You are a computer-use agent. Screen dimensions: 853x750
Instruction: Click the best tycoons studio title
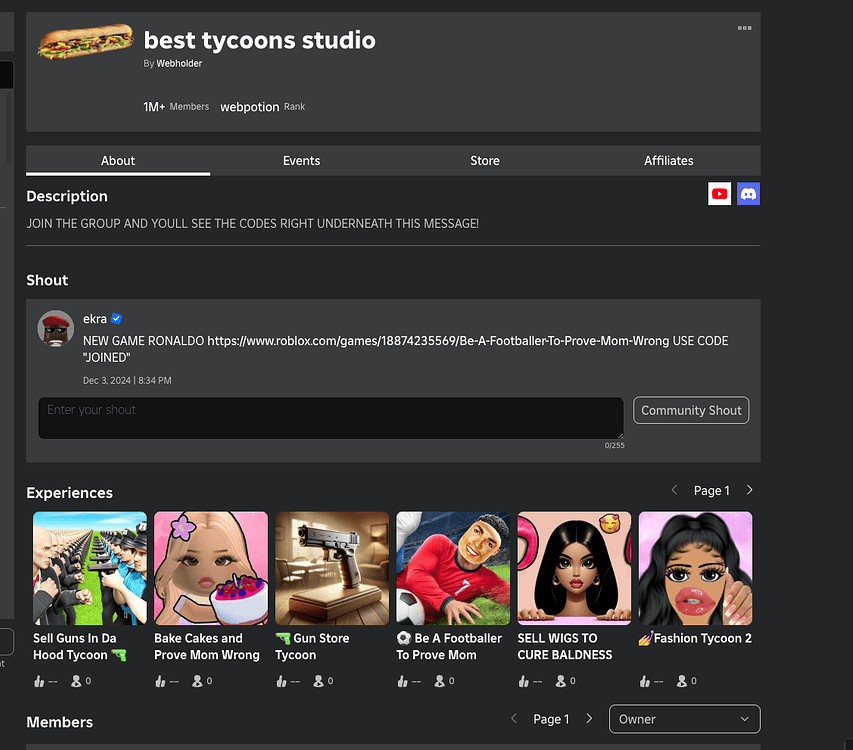click(x=259, y=40)
